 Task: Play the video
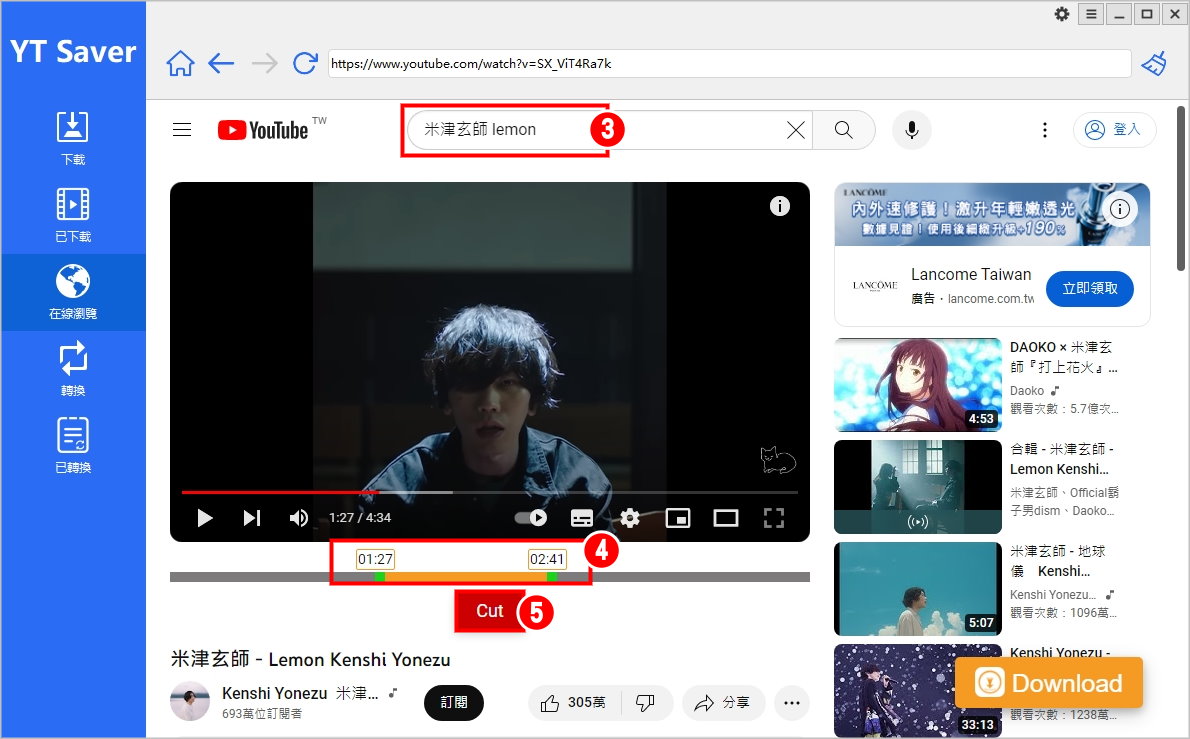[204, 517]
